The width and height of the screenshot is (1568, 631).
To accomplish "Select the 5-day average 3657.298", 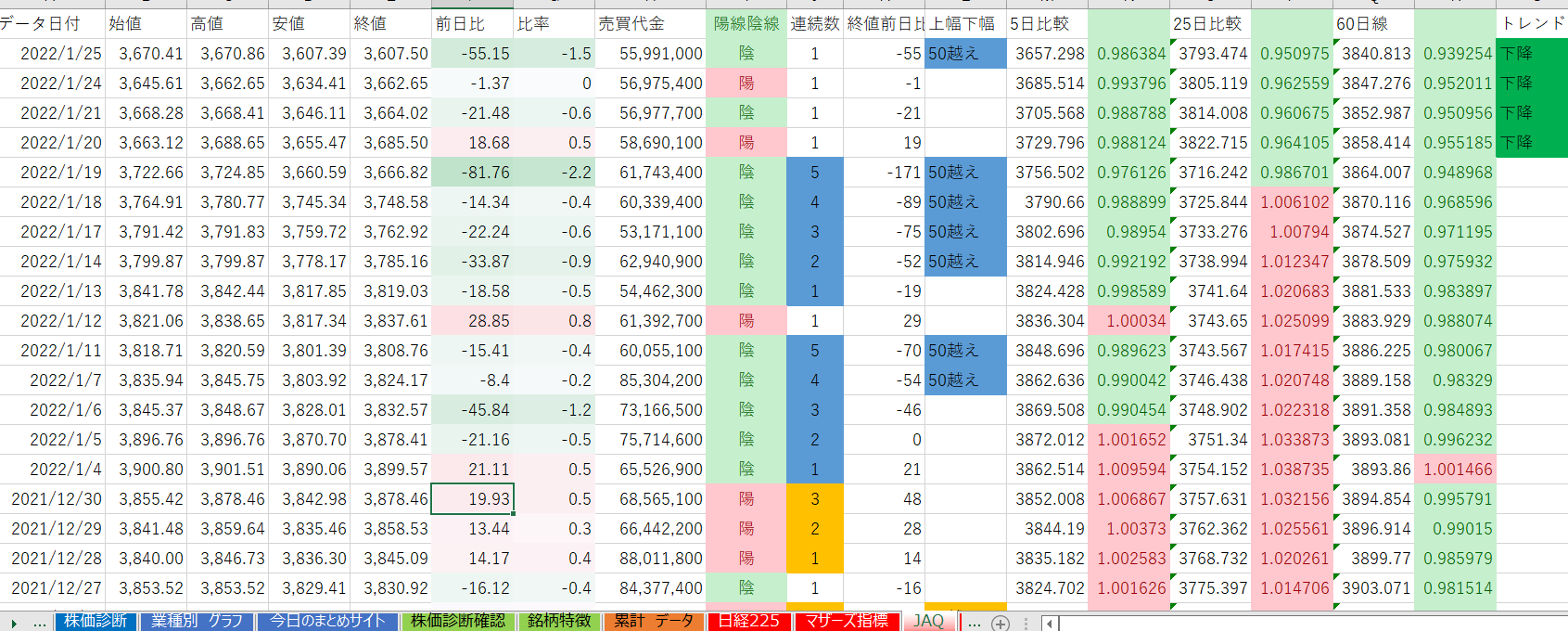I will 1047,54.
